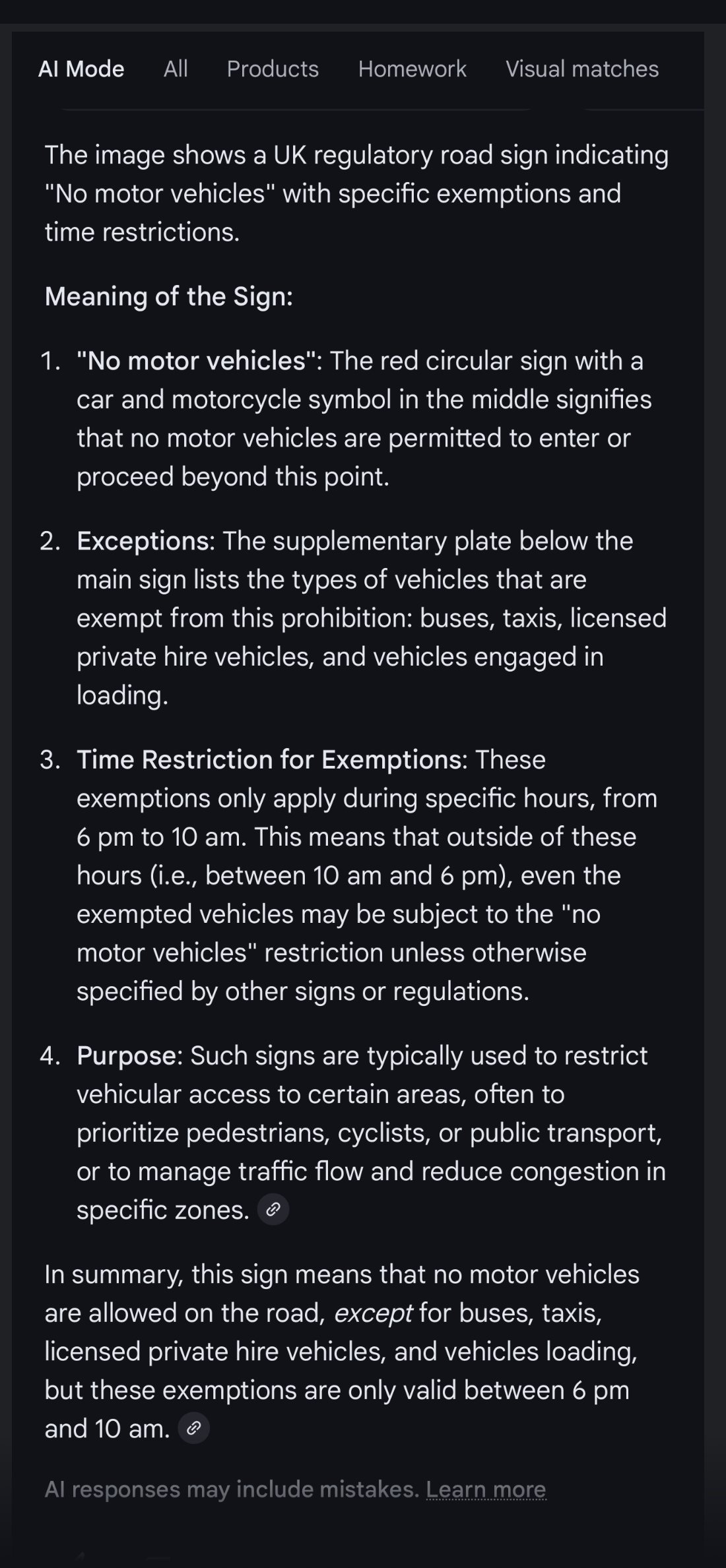The height and width of the screenshot is (1568, 726).
Task: Click list number 3 marker
Action: coord(50,759)
